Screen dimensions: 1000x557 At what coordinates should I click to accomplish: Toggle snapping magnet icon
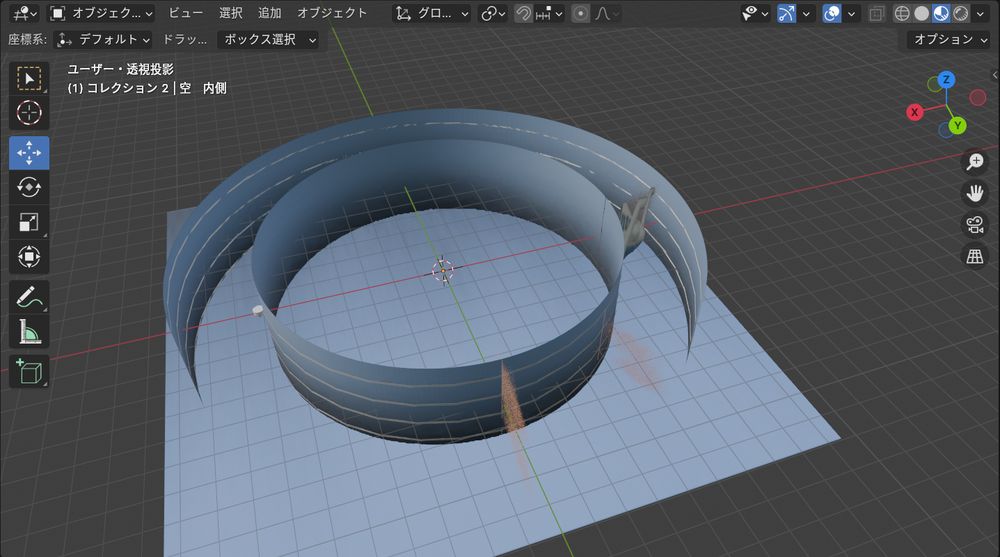tap(523, 13)
